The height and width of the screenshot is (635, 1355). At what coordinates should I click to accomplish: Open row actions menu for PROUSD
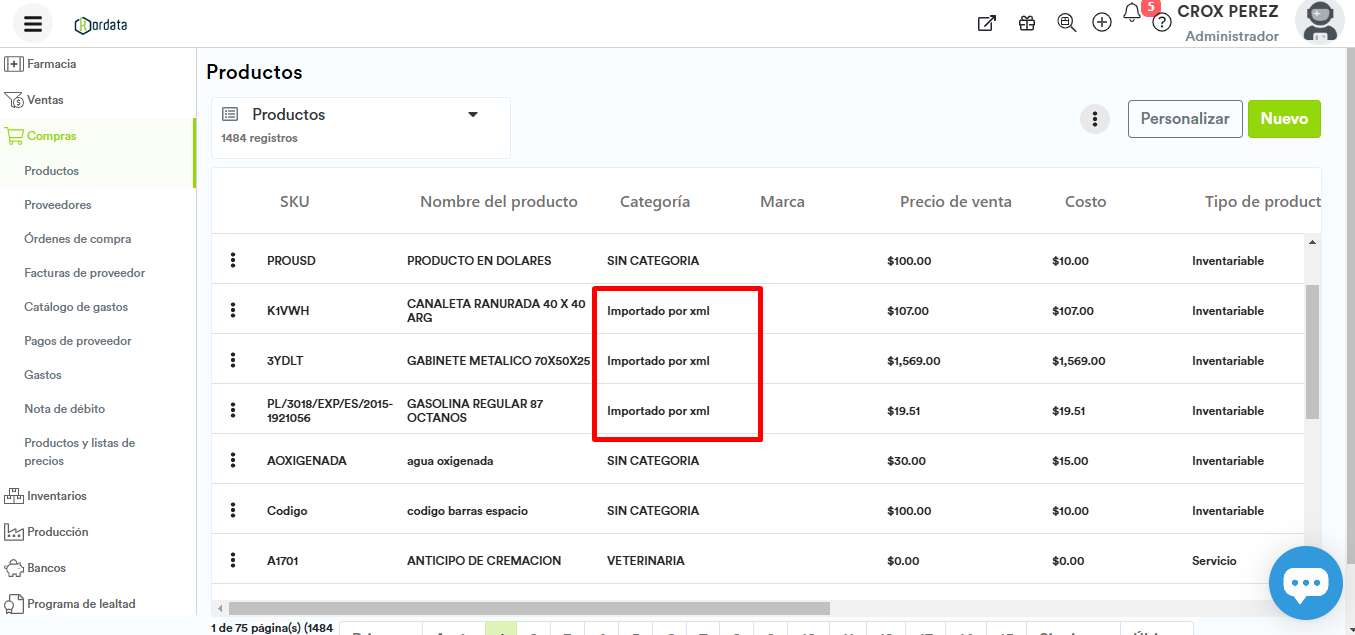pyautogui.click(x=233, y=260)
